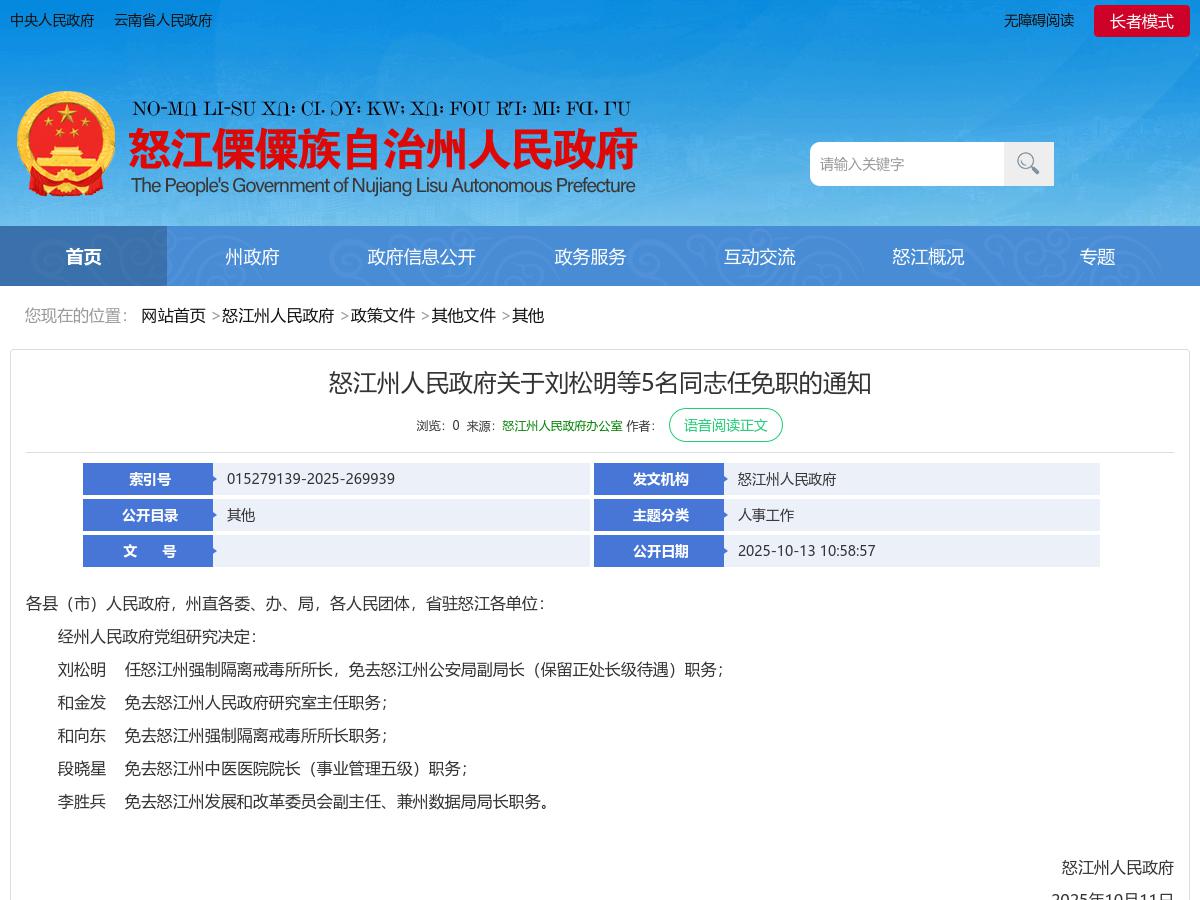The width and height of the screenshot is (1200, 900).
Task: Open the 互动交流 interaction menu
Action: (x=759, y=256)
